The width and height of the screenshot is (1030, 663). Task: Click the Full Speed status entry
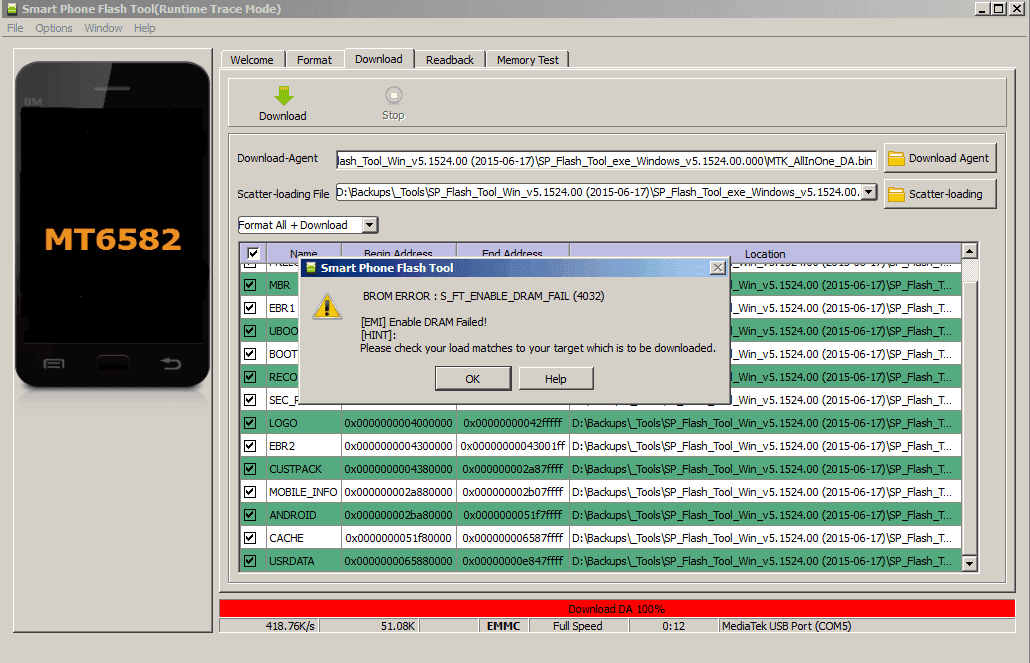click(x=578, y=626)
